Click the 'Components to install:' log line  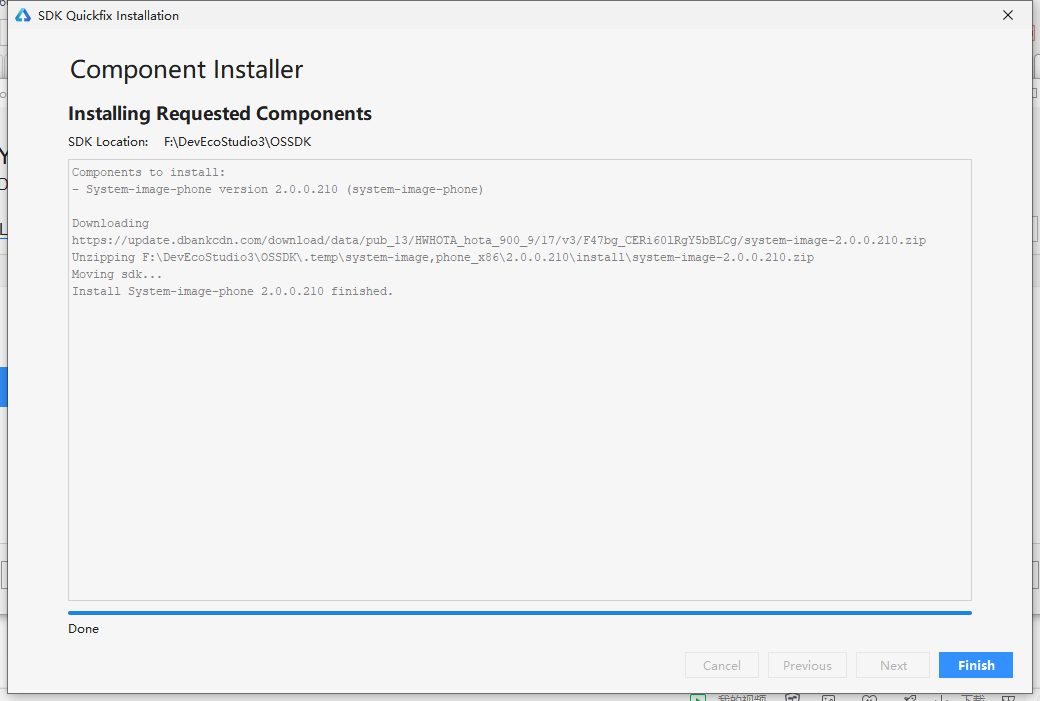coord(149,172)
